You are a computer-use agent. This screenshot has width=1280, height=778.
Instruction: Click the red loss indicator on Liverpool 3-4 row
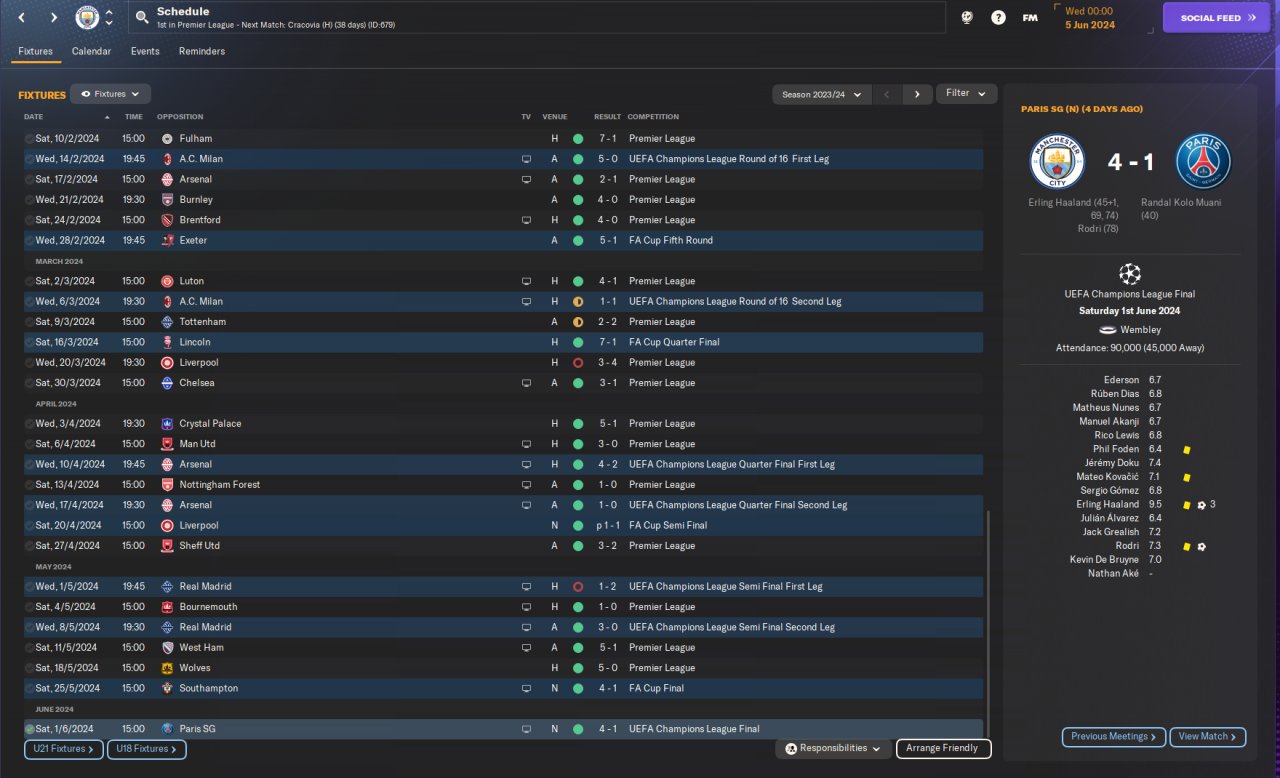578,363
